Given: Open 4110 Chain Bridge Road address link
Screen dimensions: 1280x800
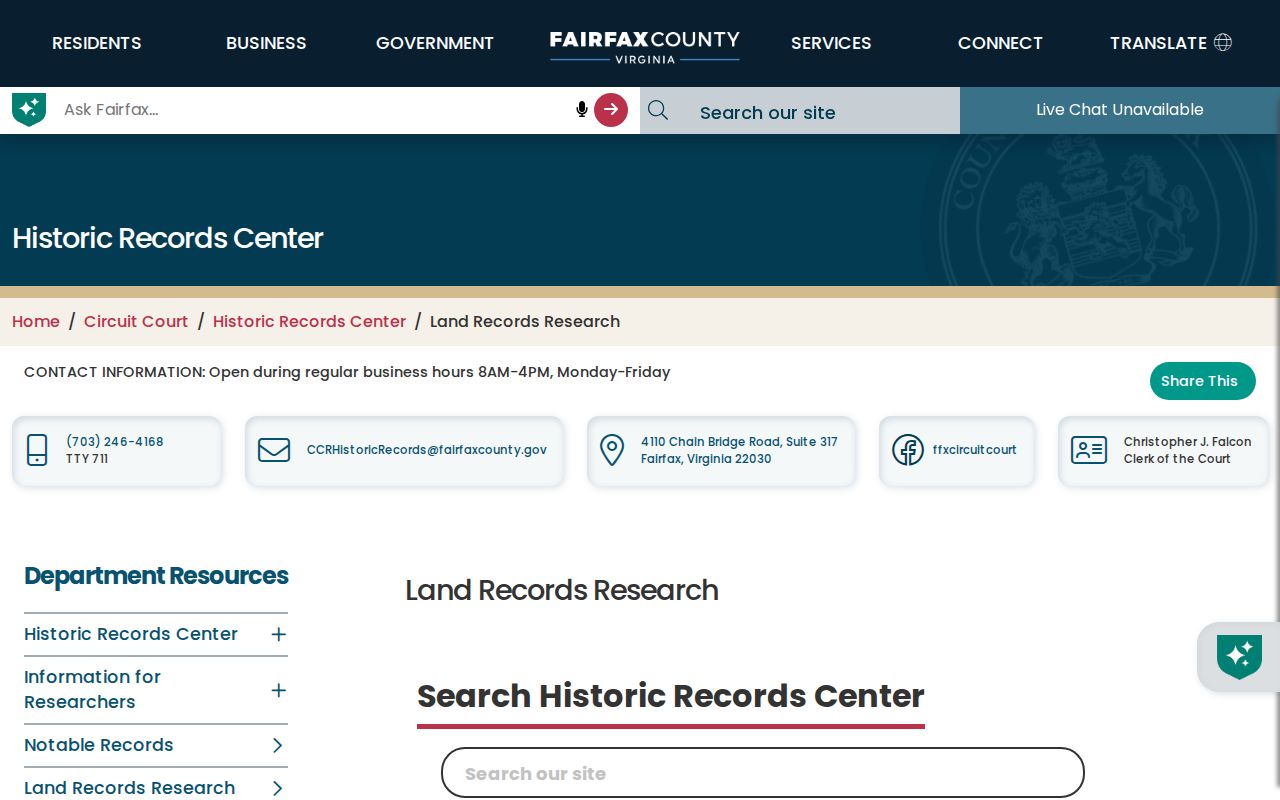Looking at the screenshot, I should pos(739,450).
